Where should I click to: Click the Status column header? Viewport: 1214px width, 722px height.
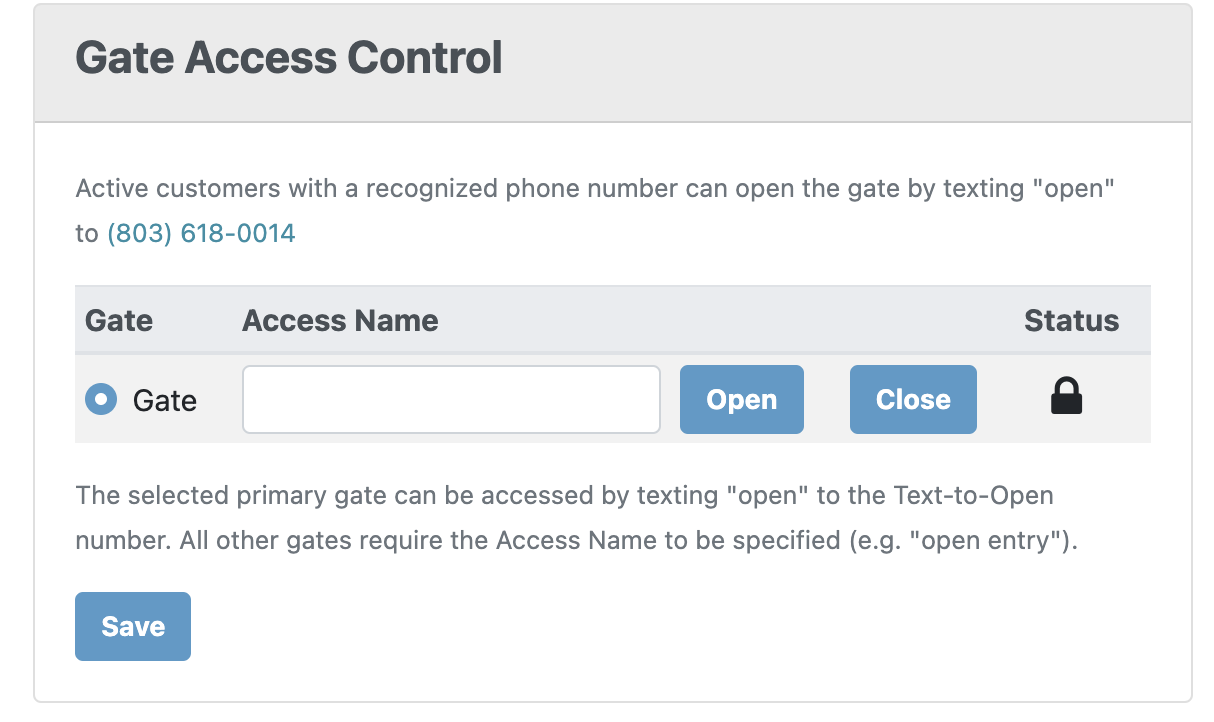[1071, 320]
